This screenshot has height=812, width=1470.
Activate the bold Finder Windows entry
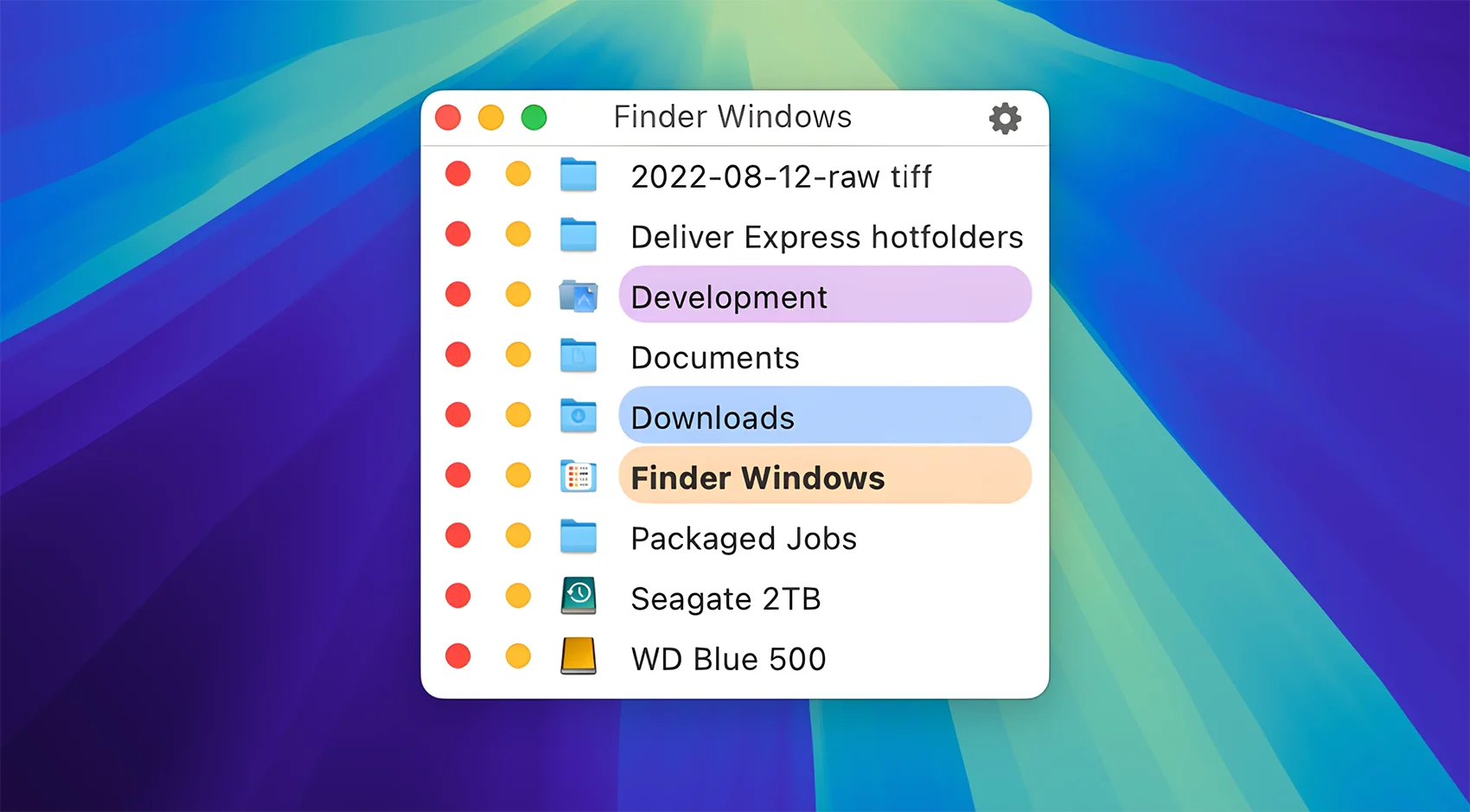coord(824,476)
